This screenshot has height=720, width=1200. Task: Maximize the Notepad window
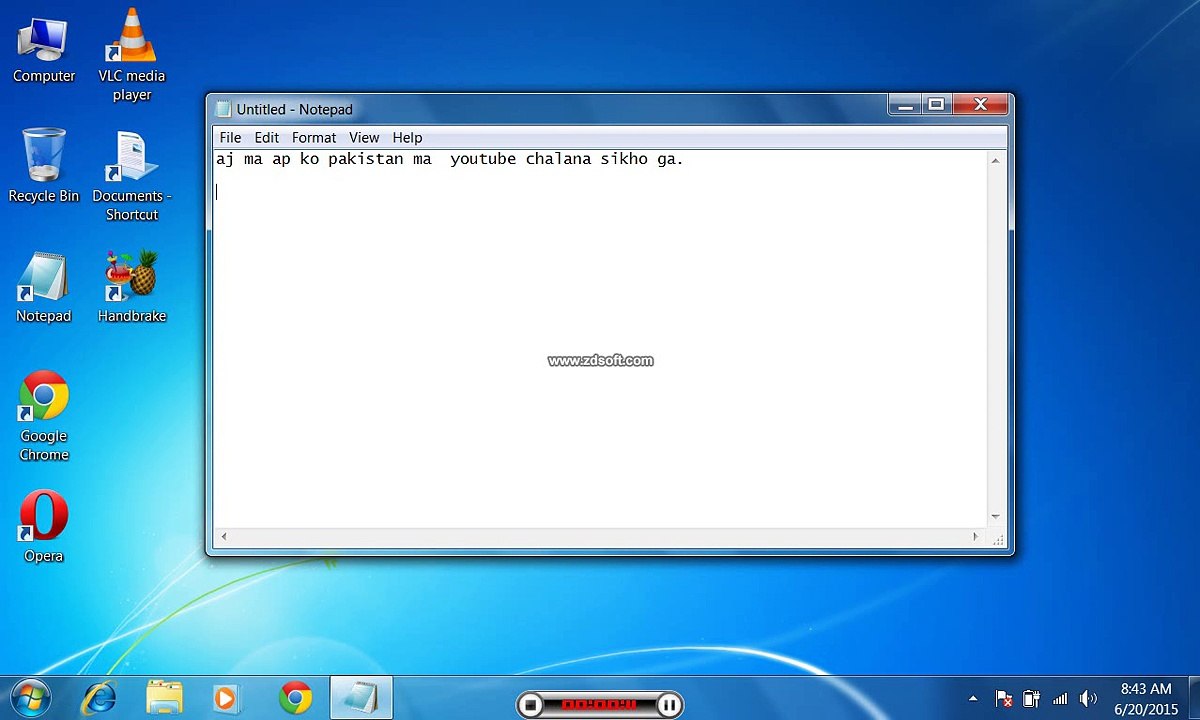pos(936,104)
